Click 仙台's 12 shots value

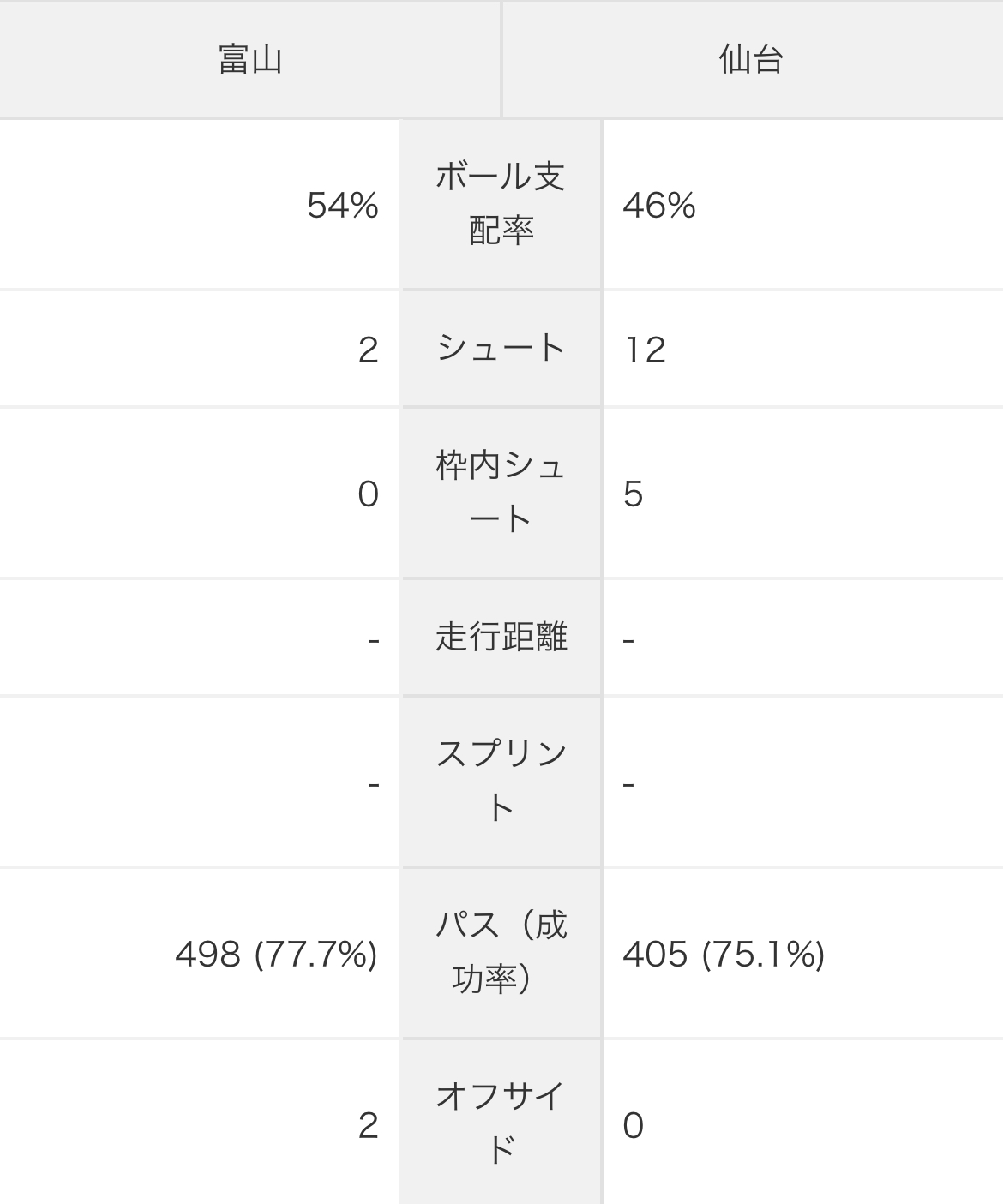(645, 350)
